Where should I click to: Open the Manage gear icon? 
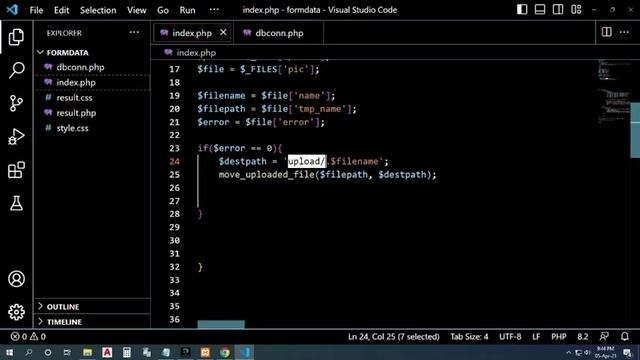[x=16, y=312]
